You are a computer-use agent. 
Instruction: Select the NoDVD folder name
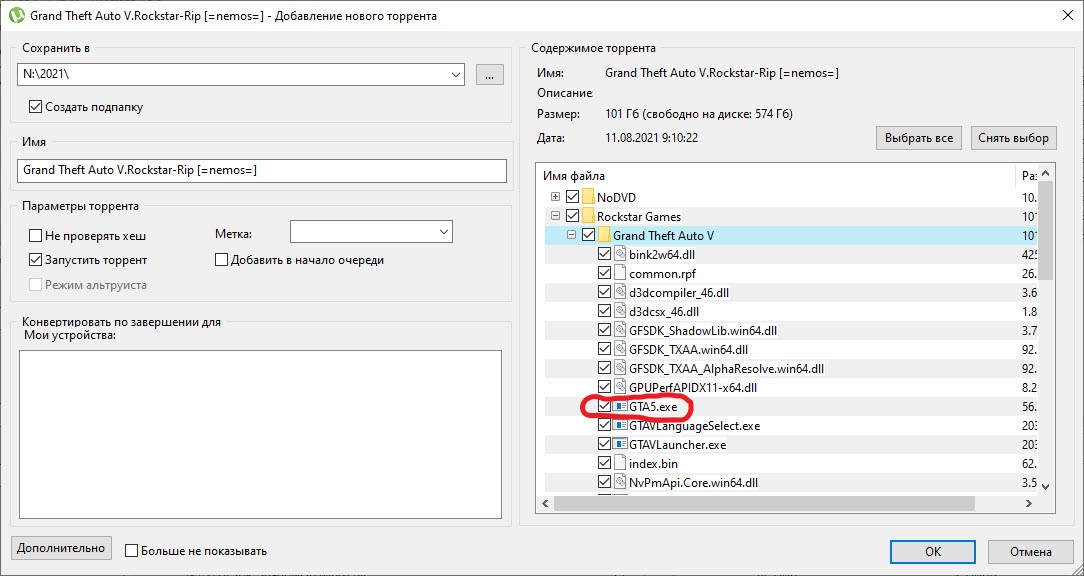[x=616, y=198]
